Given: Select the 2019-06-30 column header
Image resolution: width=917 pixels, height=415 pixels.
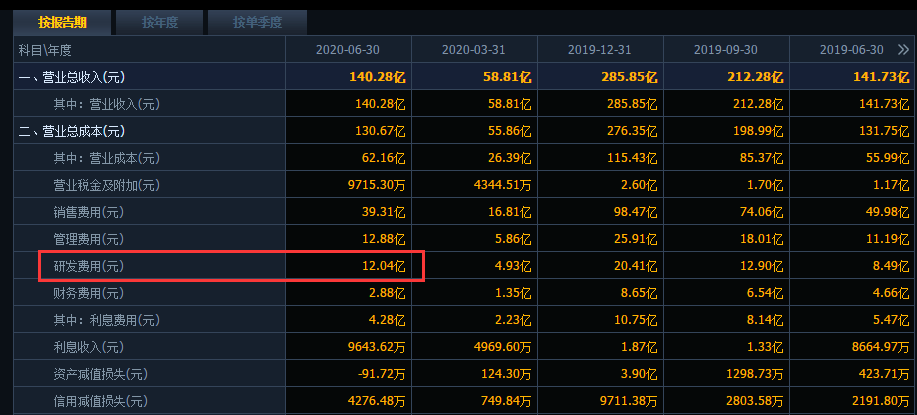Looking at the screenshot, I should pos(852,50).
